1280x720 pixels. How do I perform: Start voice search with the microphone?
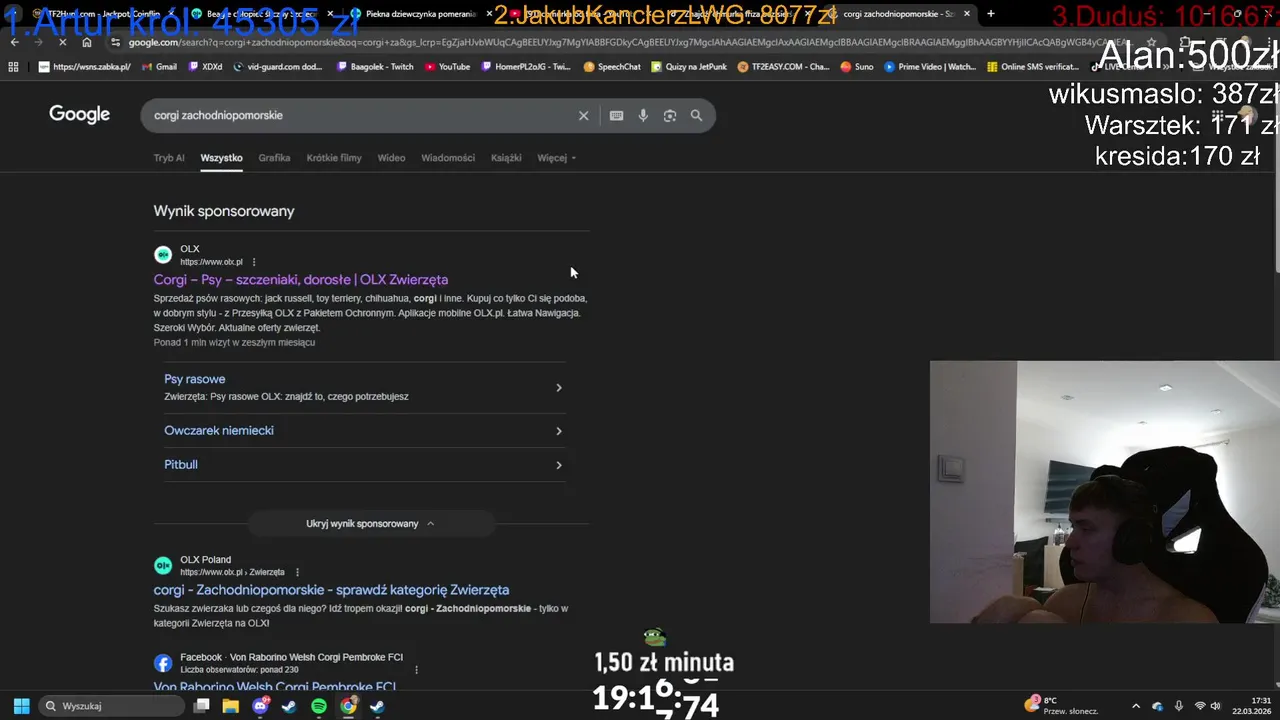(643, 116)
